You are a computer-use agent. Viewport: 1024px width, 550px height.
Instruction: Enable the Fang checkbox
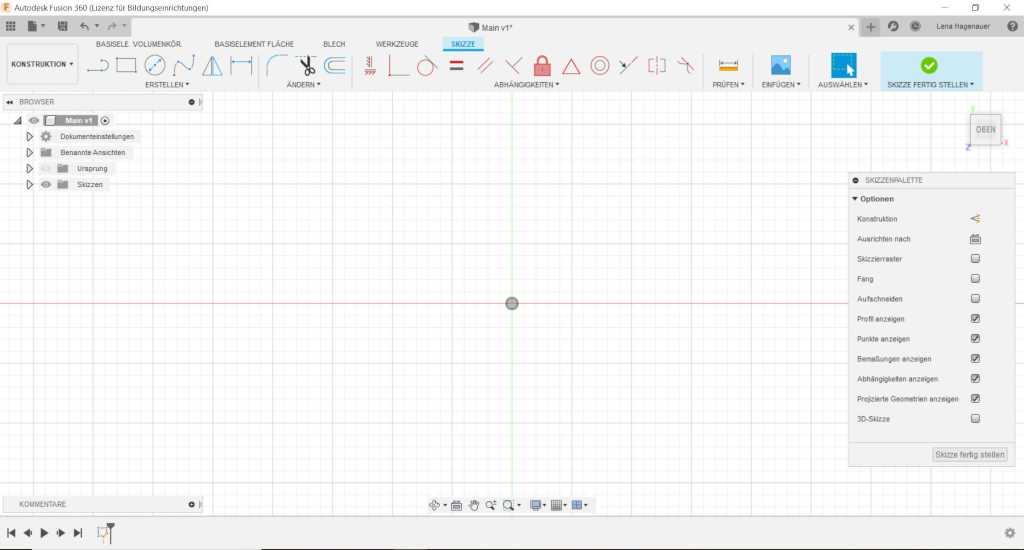point(975,279)
